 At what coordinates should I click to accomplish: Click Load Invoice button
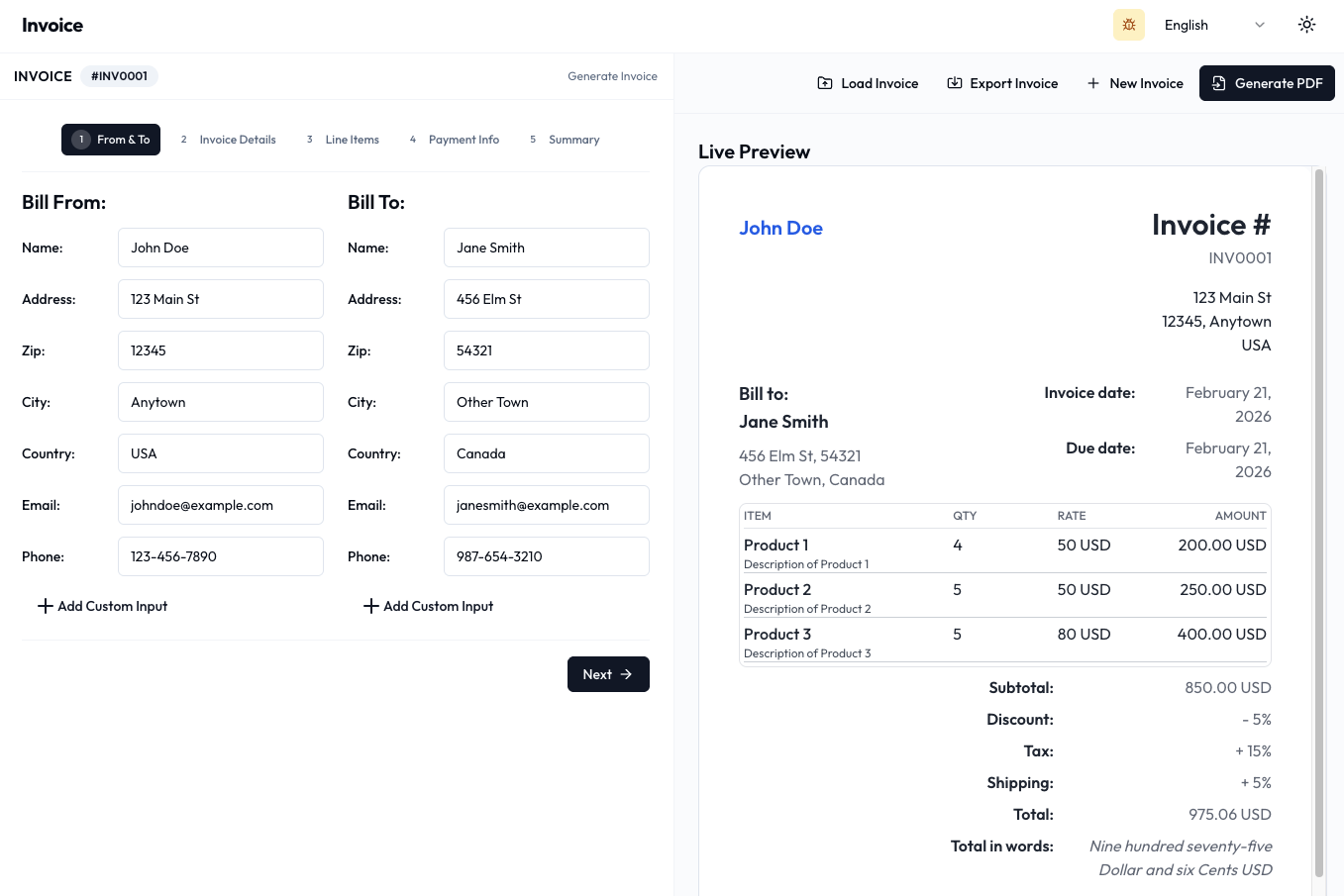[x=868, y=83]
